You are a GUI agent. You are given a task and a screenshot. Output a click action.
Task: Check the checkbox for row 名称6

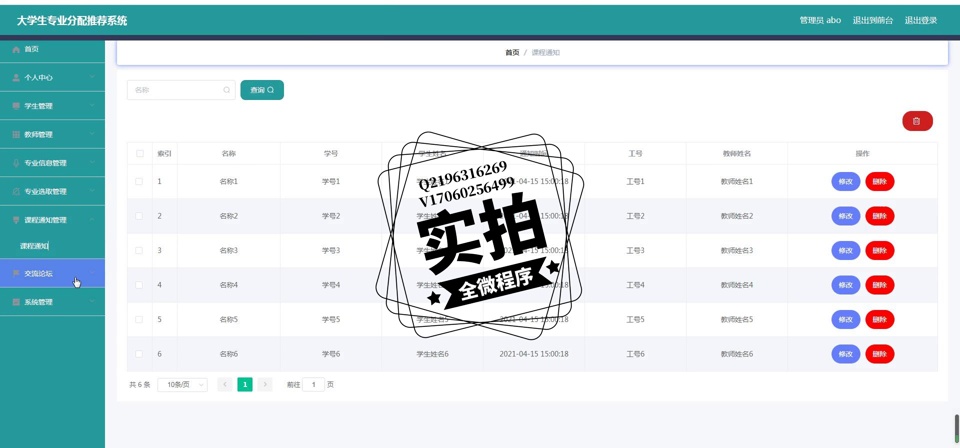click(139, 354)
